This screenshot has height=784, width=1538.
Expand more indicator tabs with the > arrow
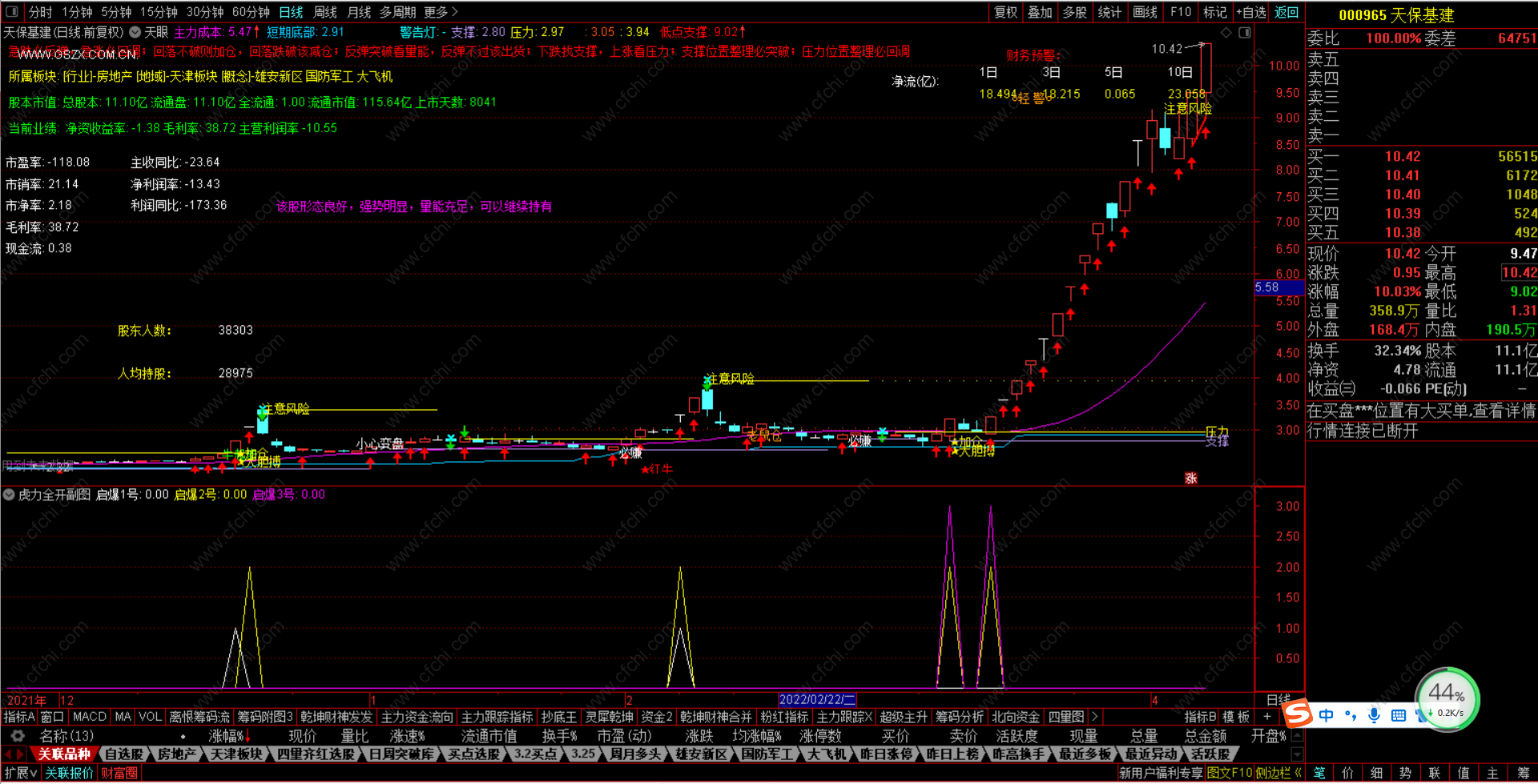point(1094,717)
